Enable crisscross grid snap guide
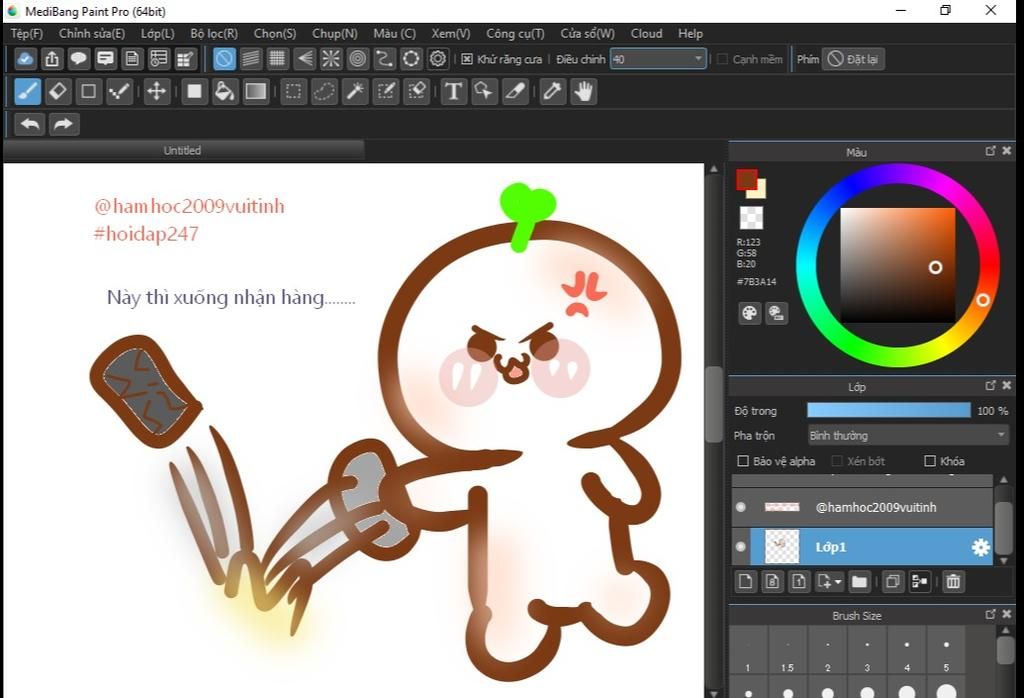 click(278, 59)
